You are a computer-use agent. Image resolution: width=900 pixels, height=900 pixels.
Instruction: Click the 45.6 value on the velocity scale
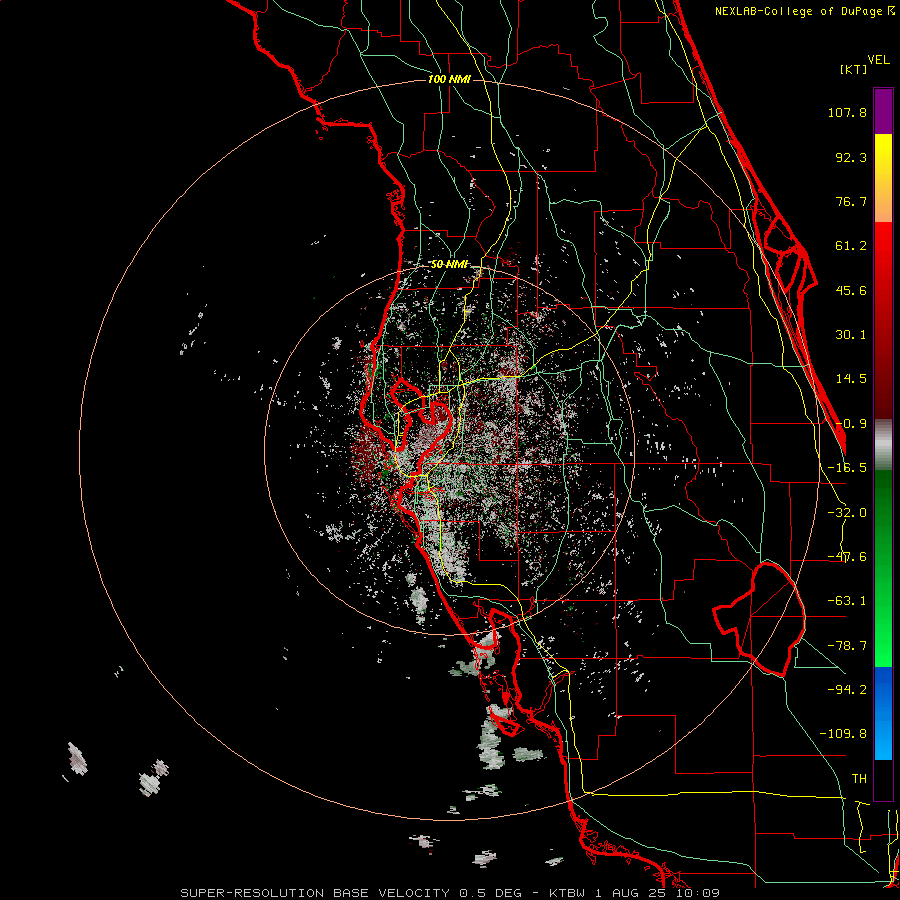(851, 290)
